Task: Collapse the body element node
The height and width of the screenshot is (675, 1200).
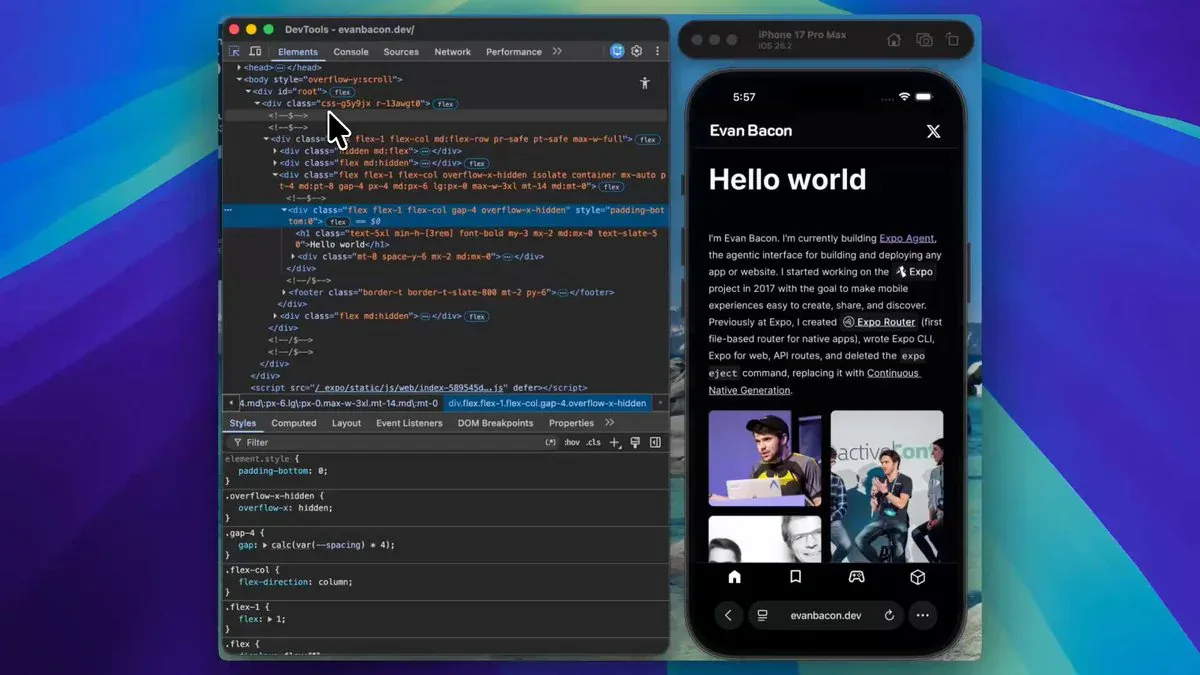Action: [239, 79]
